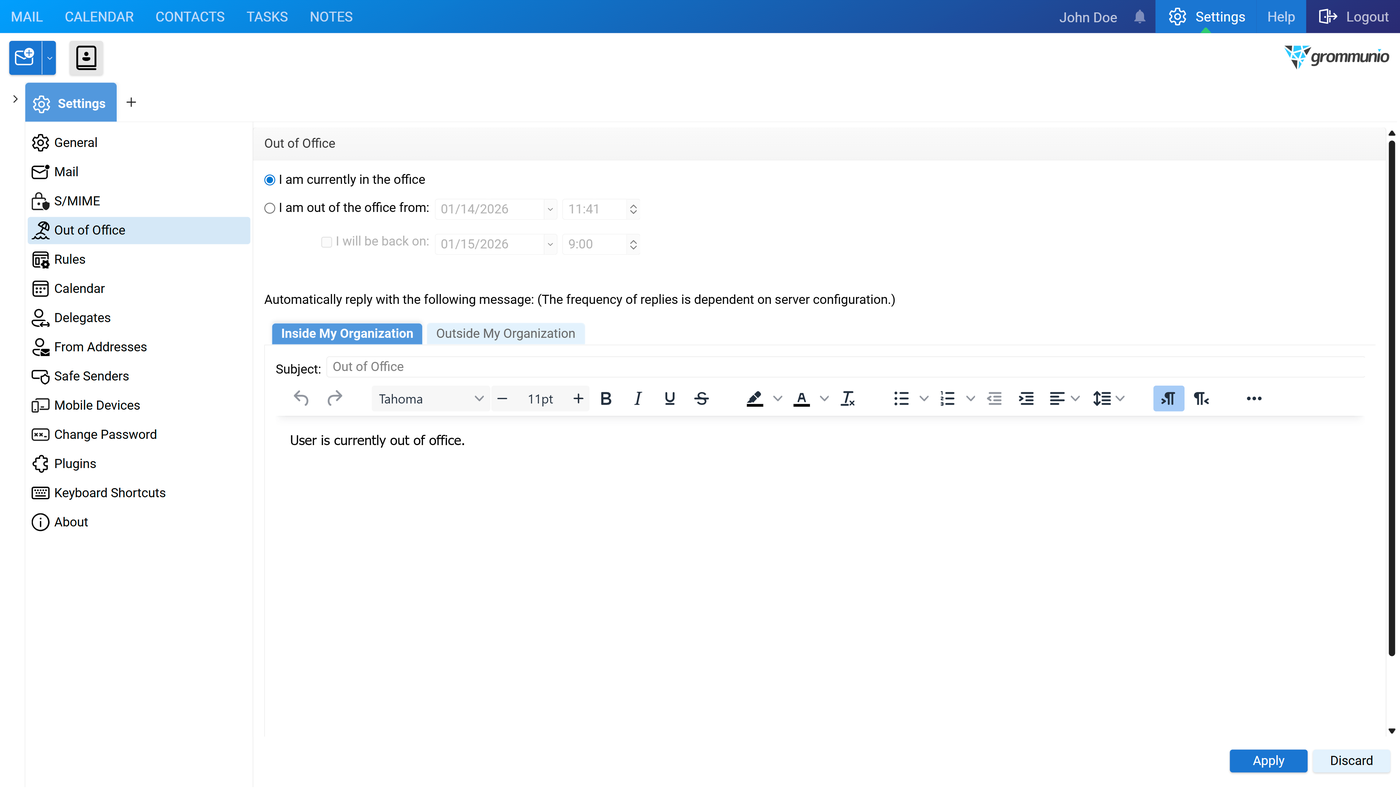This screenshot has width=1400, height=788.
Task: Set right-to-left text direction
Action: (1201, 399)
